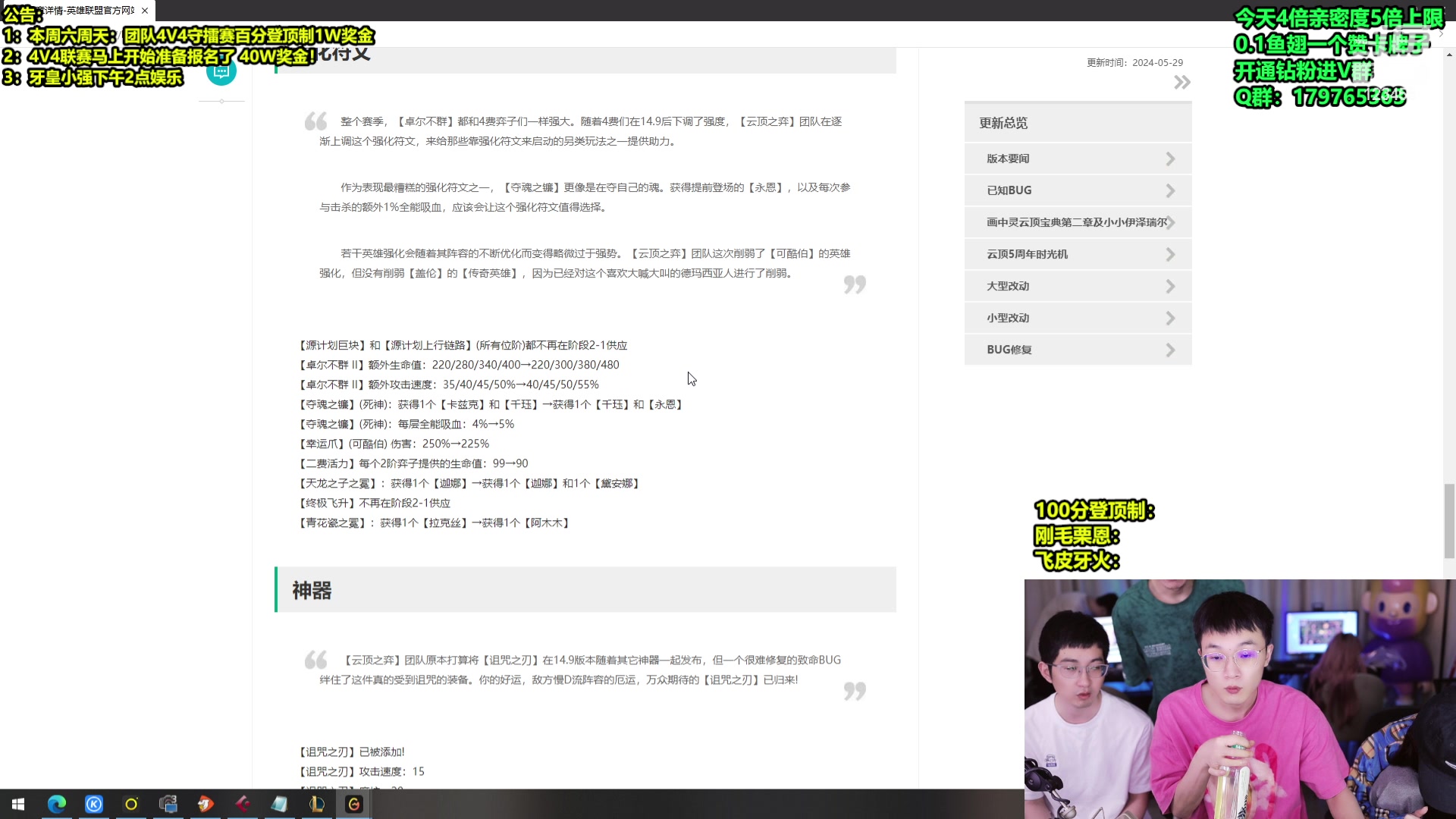This screenshot has width=1456, height=819.
Task: Click the double chevron collapse arrow
Action: pyautogui.click(x=1181, y=82)
